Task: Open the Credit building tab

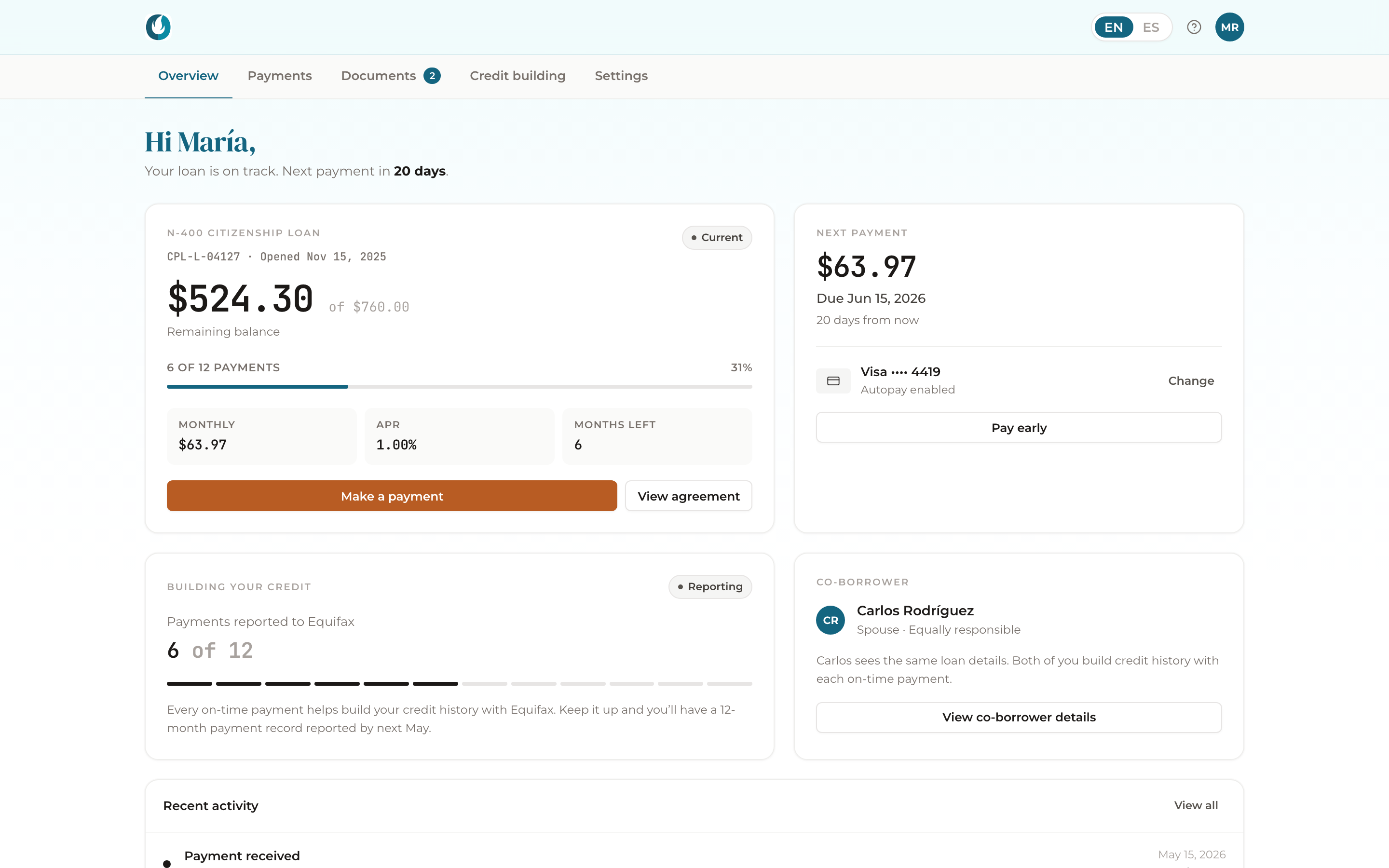Action: click(517, 76)
